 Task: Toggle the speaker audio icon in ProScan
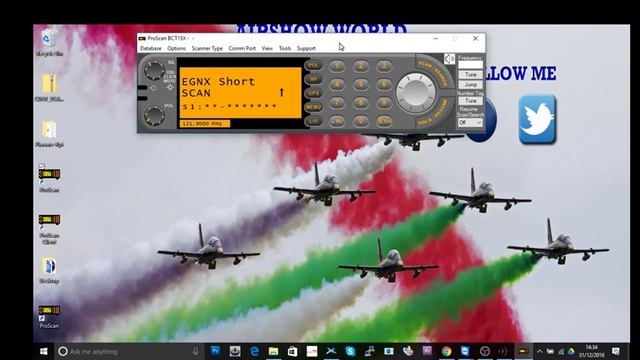(x=449, y=59)
